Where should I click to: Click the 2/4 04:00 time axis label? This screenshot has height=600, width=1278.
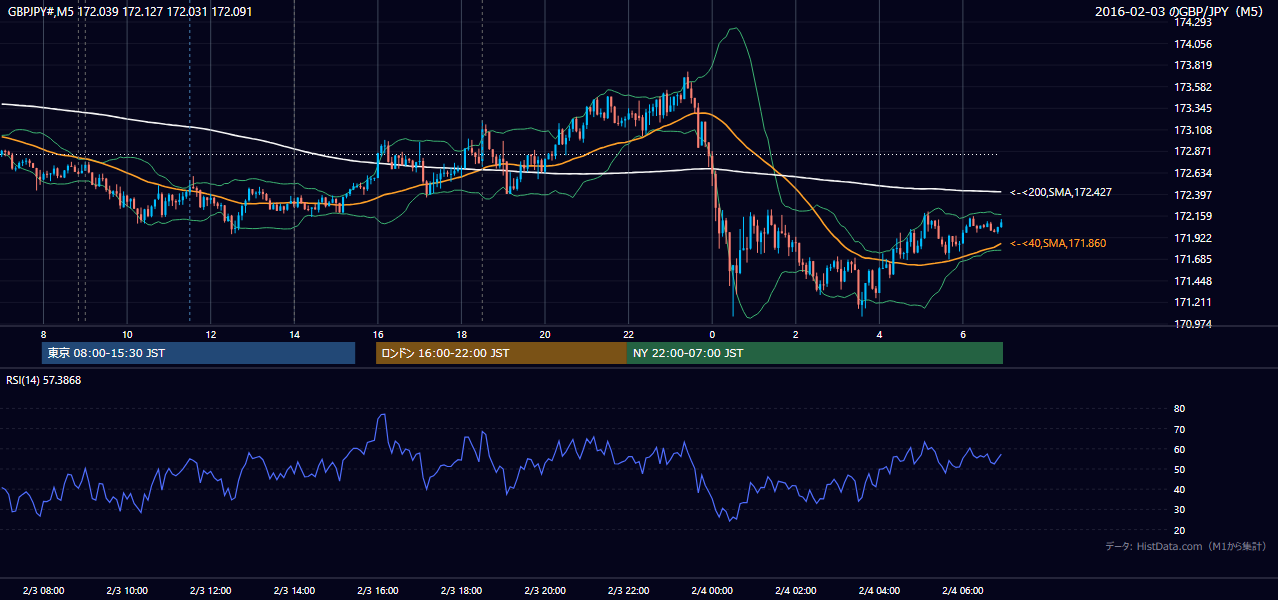879,590
